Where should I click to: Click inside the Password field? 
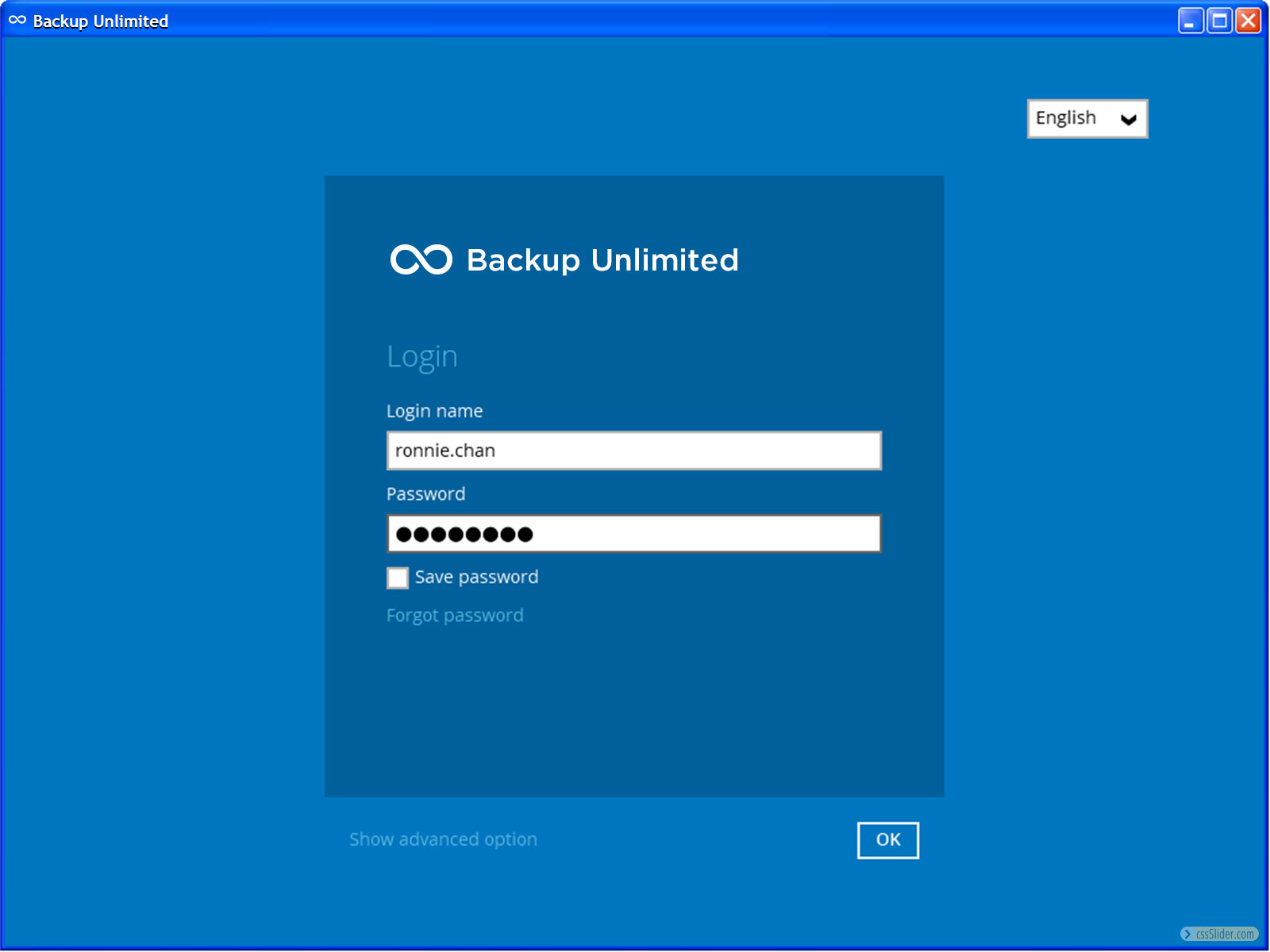pyautogui.click(x=633, y=534)
